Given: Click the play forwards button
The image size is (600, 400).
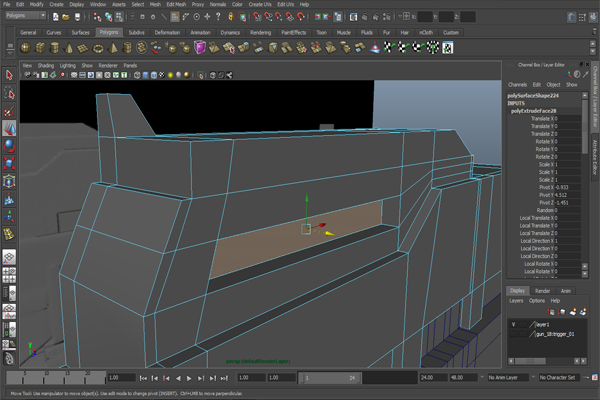Looking at the screenshot, I should point(189,378).
